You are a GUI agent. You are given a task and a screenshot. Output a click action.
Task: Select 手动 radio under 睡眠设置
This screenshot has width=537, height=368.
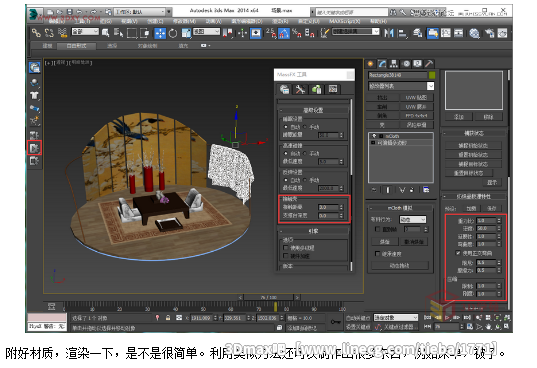[304, 127]
